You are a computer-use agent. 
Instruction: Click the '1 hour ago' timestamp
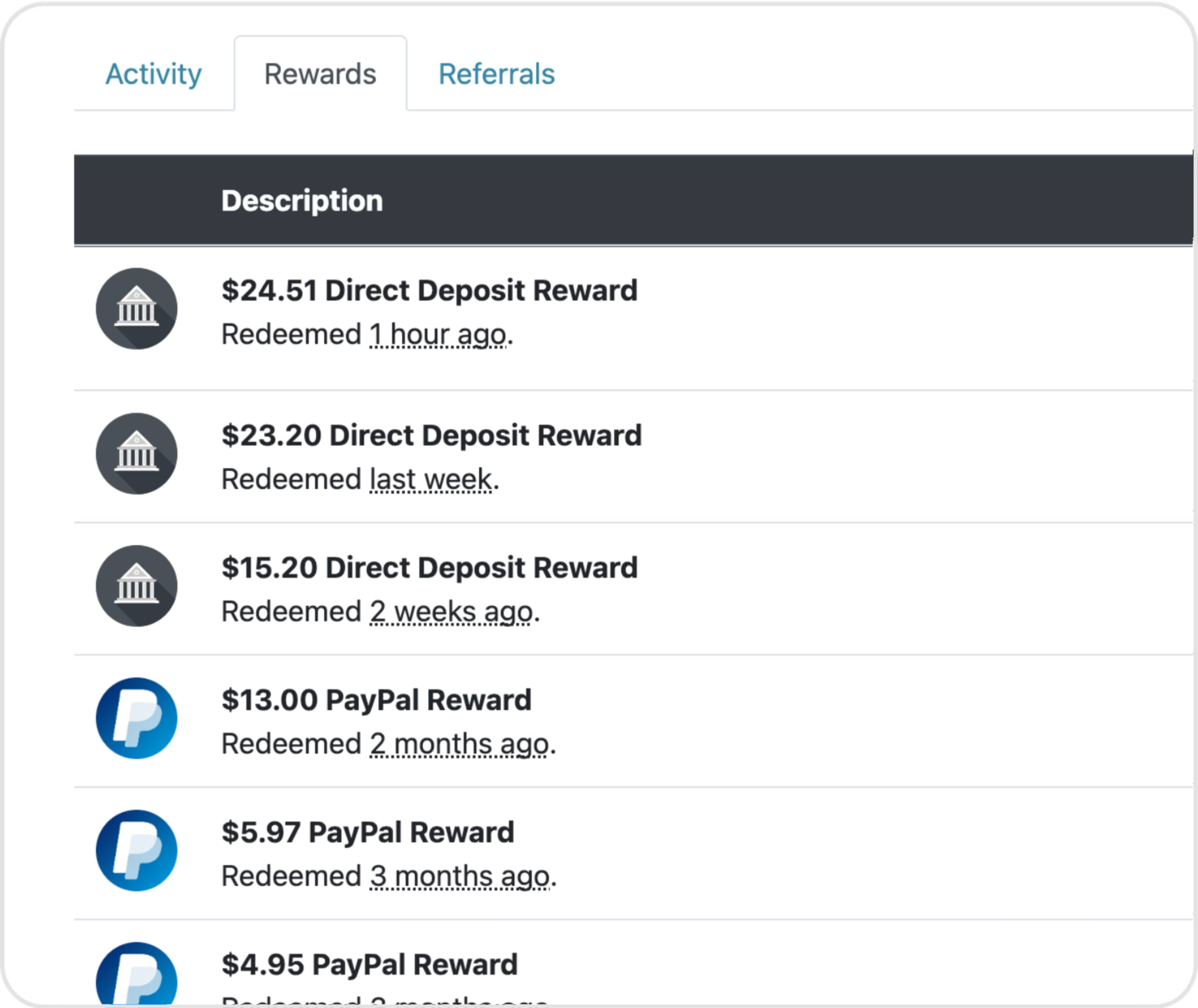click(x=438, y=334)
